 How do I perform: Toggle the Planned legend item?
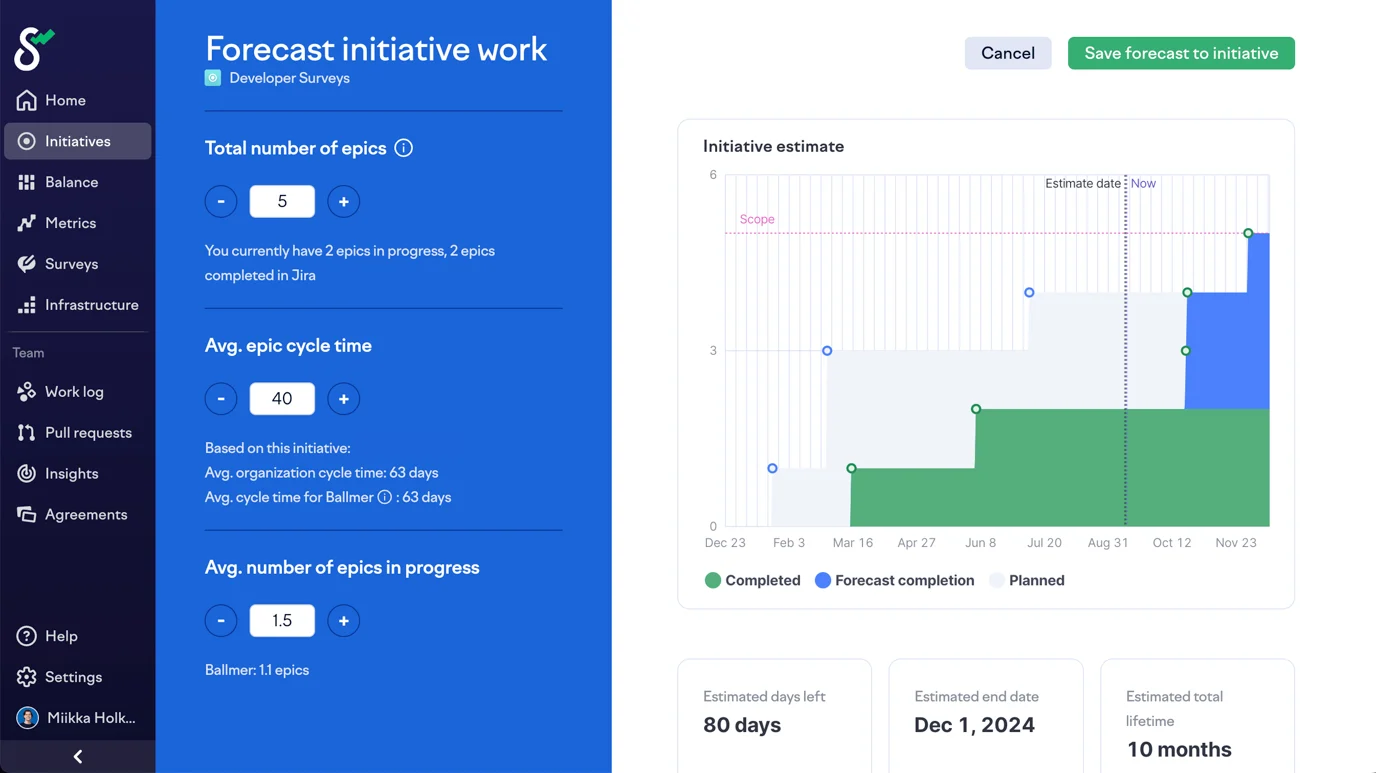tap(1026, 580)
